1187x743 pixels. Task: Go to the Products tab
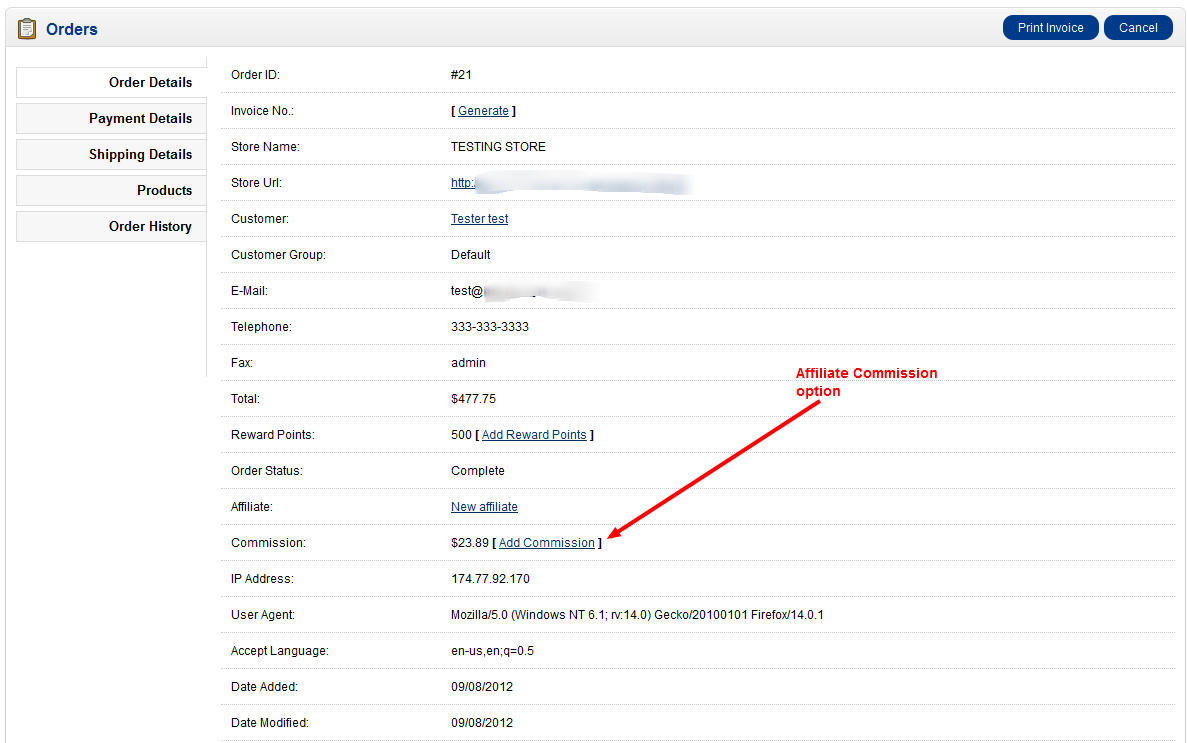point(111,191)
